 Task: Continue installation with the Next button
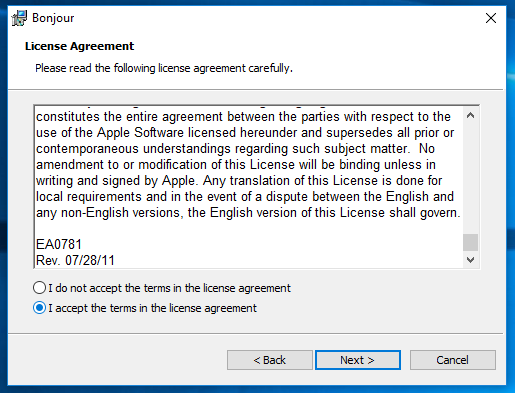pos(358,360)
